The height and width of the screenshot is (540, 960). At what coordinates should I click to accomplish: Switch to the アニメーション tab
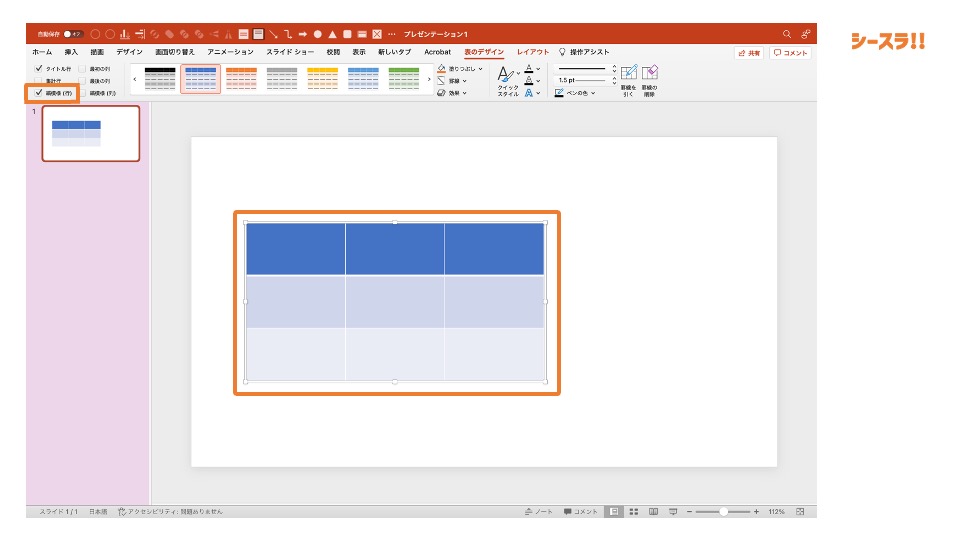coord(230,52)
